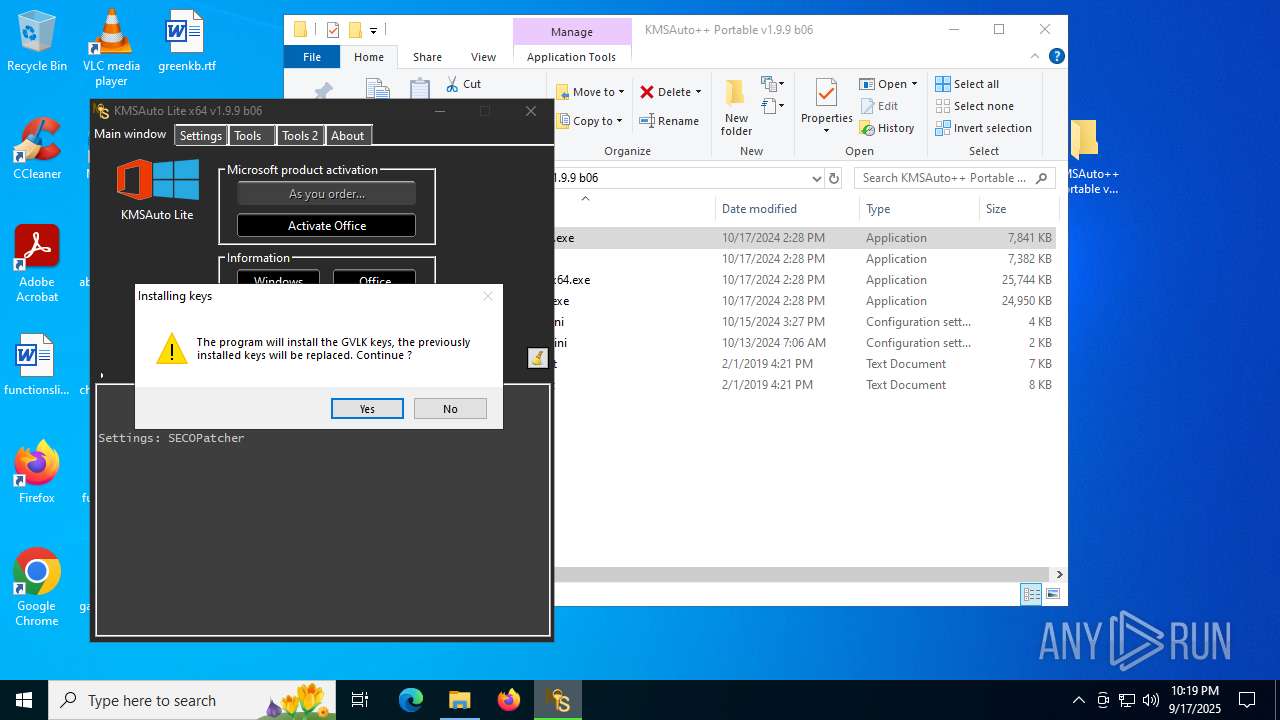This screenshot has height=720, width=1280.
Task: Create a New folder from ribbon
Action: click(x=736, y=107)
